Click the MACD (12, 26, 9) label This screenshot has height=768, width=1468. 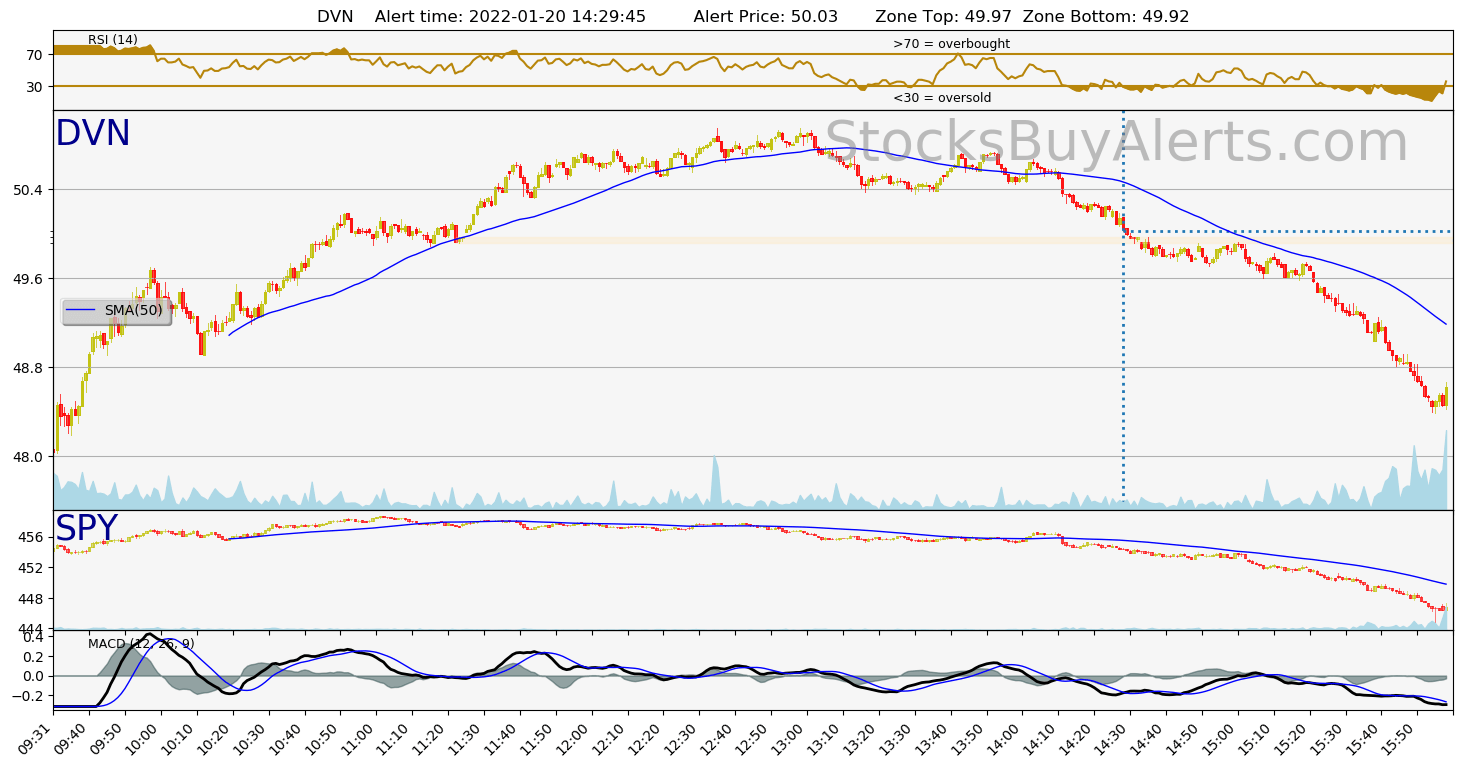[141, 644]
